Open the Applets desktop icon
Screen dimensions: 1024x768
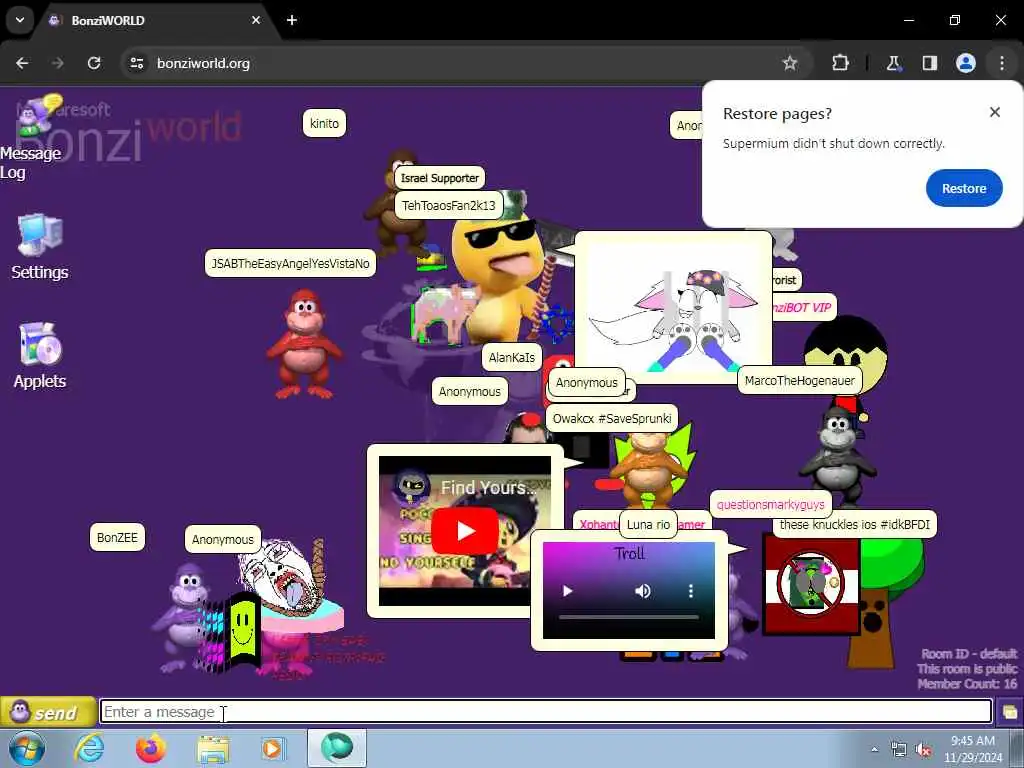(x=39, y=356)
